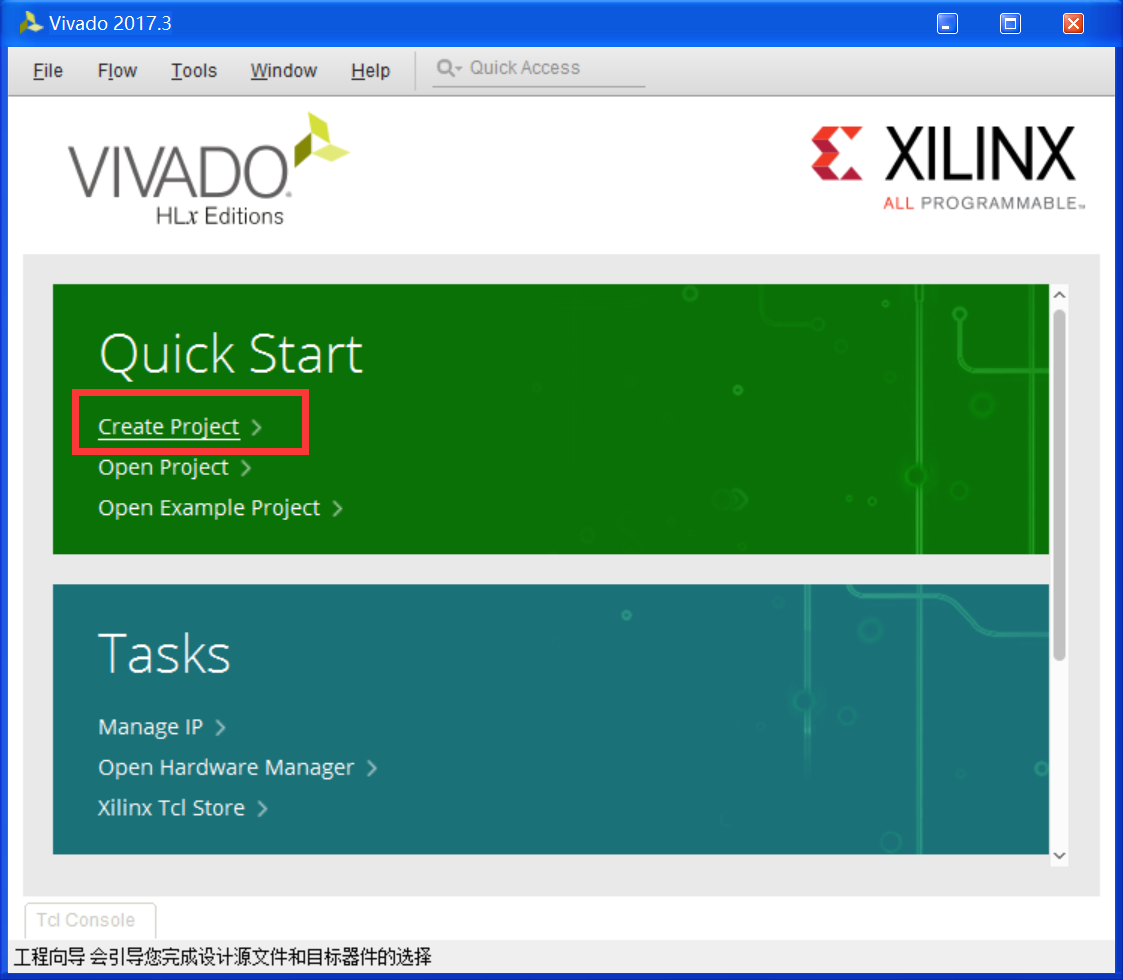Open the Flow menu
Screen dimensions: 1123x980
click(x=117, y=71)
